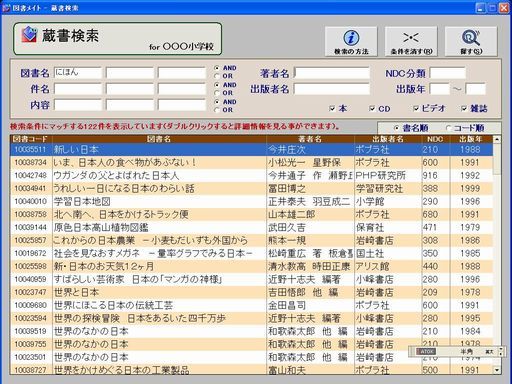Select row 新しい日本
512x384 pixels.
coord(251,150)
